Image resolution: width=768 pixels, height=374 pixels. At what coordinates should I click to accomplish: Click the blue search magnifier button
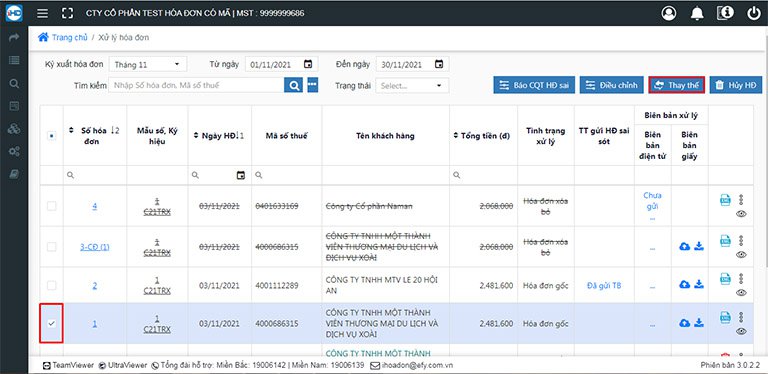[x=293, y=85]
